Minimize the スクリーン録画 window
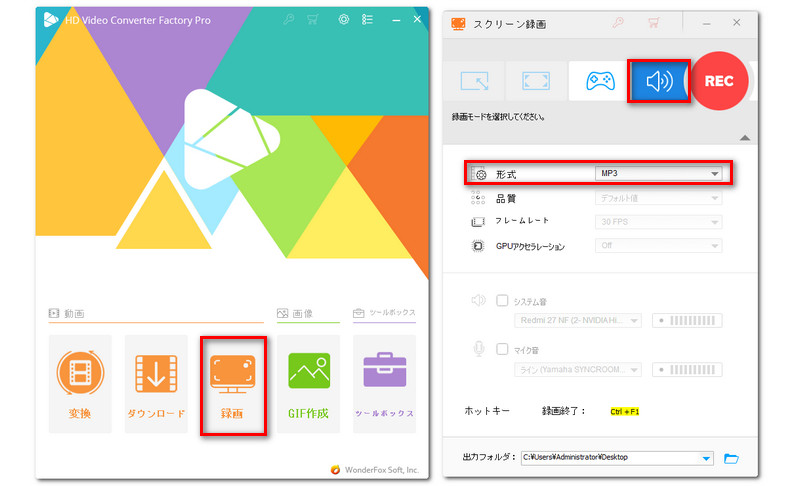This screenshot has height=486, width=800. pos(707,23)
